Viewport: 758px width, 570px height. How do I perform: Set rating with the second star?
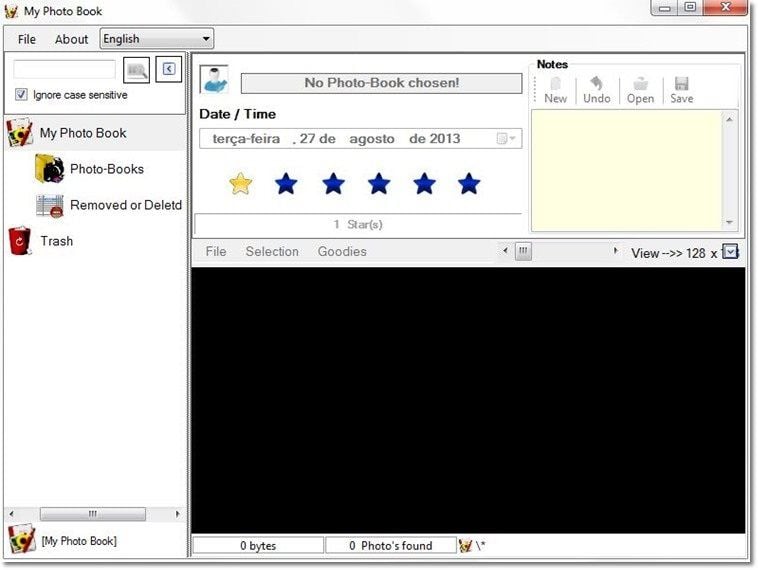(286, 184)
